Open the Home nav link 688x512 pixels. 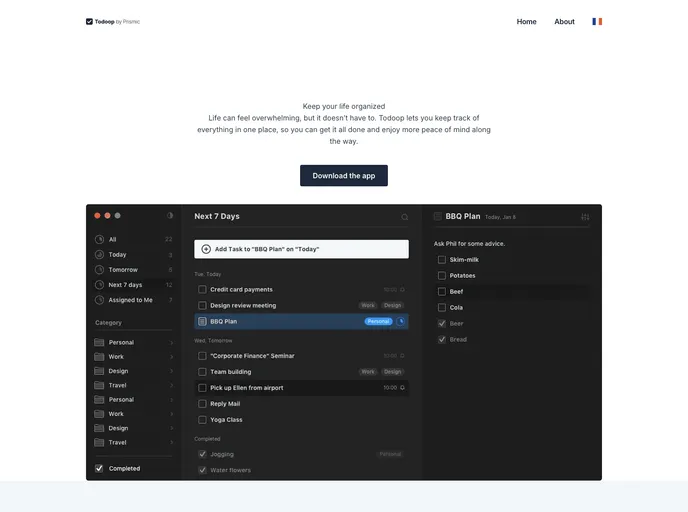pos(526,21)
